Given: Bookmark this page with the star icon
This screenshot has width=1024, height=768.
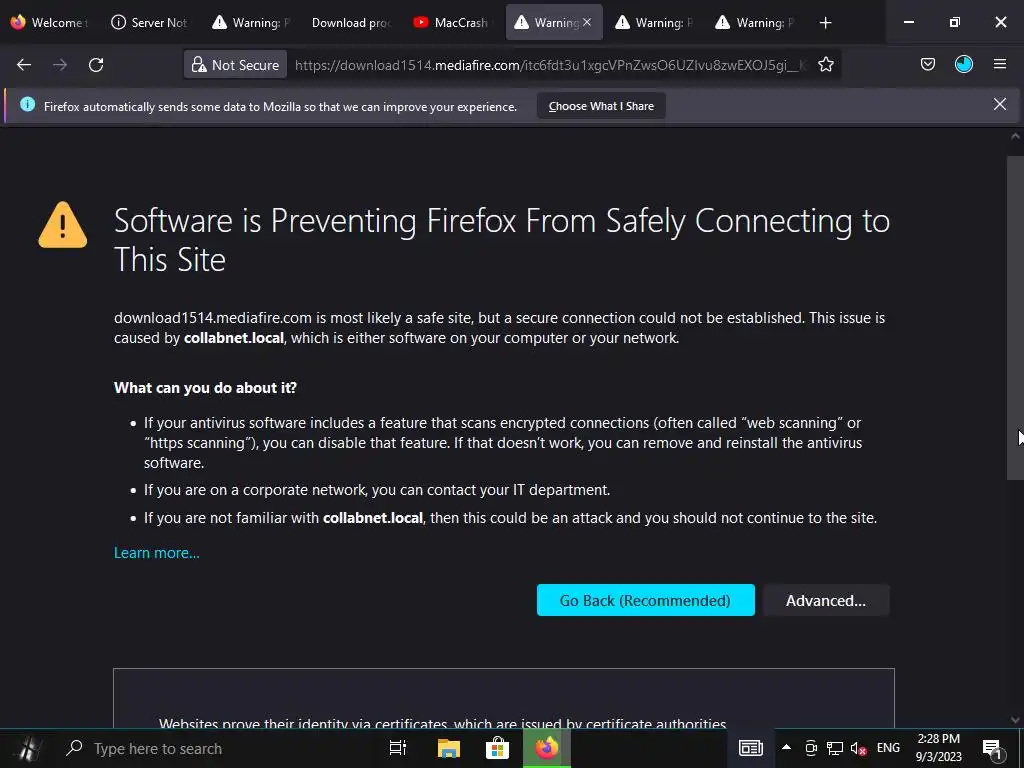Looking at the screenshot, I should (825, 65).
